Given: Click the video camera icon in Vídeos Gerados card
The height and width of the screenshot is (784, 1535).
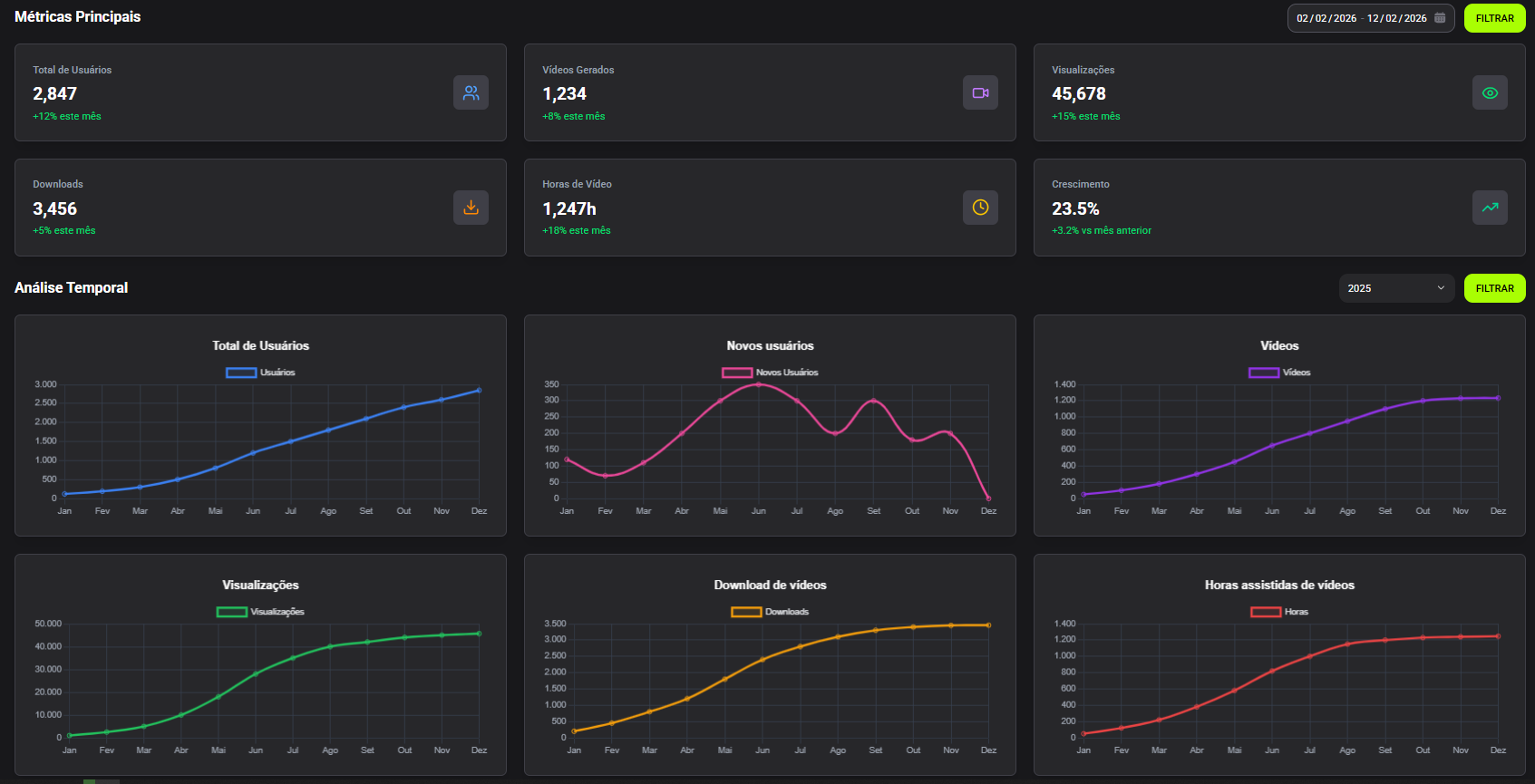Looking at the screenshot, I should (x=980, y=92).
